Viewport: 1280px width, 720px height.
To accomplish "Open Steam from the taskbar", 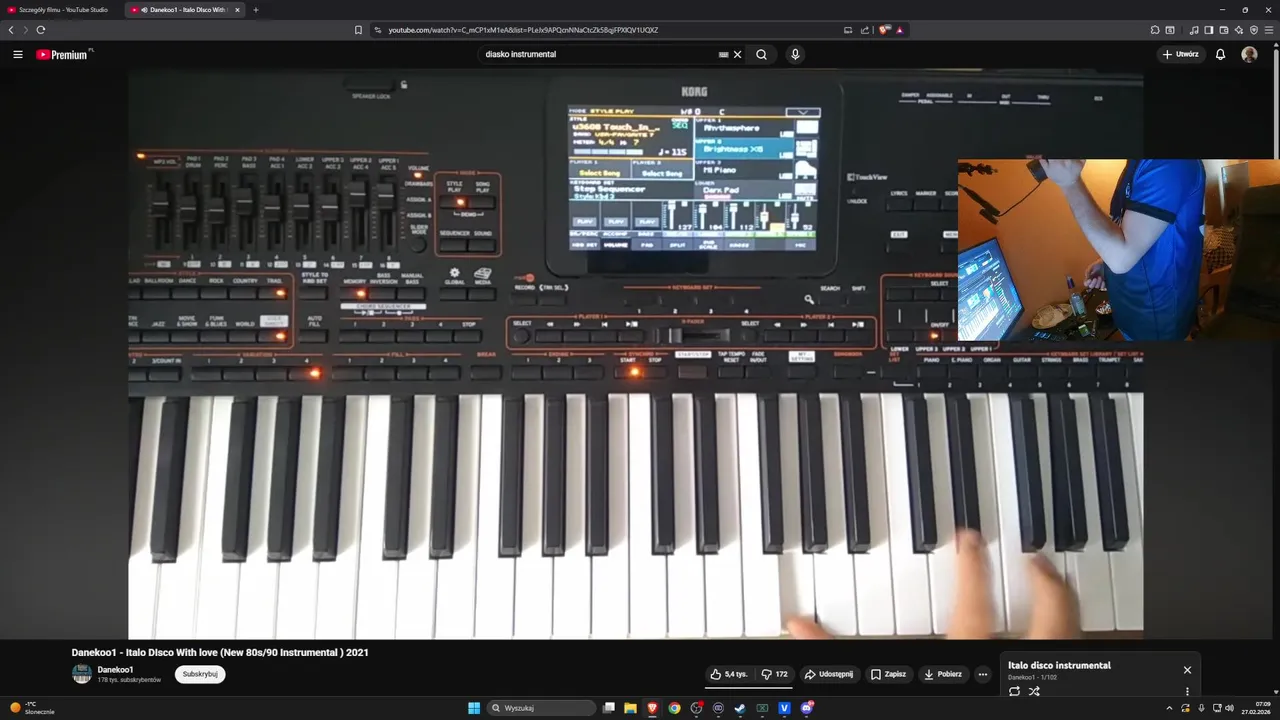I will (x=740, y=708).
